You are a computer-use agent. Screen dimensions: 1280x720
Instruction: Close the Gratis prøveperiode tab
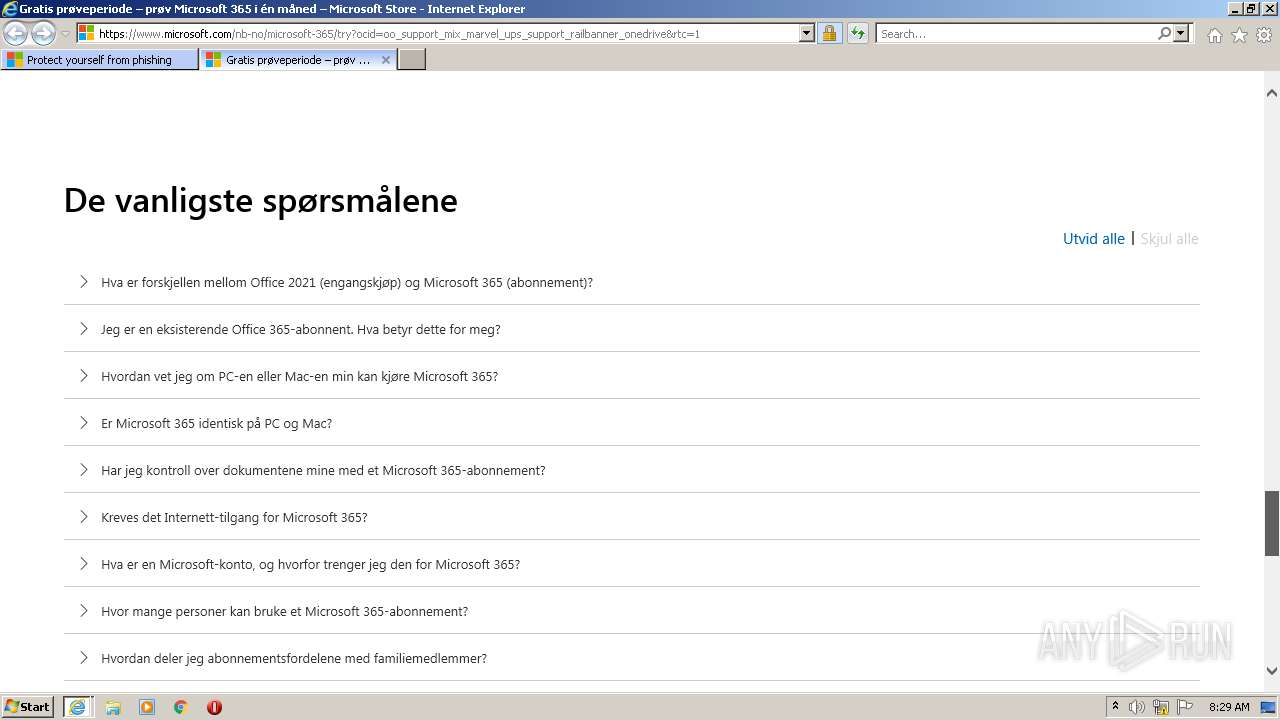[x=386, y=60]
